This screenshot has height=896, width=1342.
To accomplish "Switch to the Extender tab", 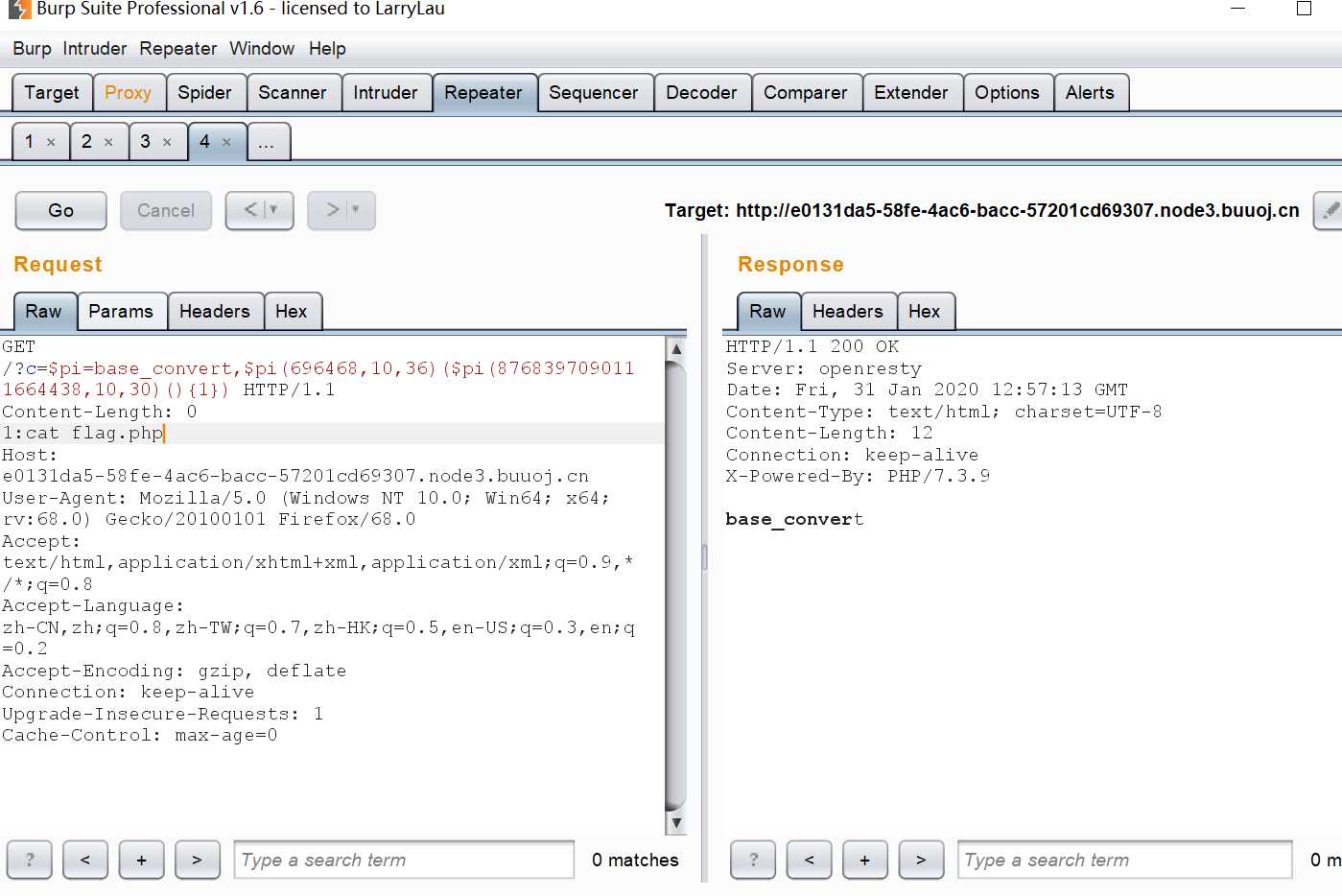I will coord(911,93).
